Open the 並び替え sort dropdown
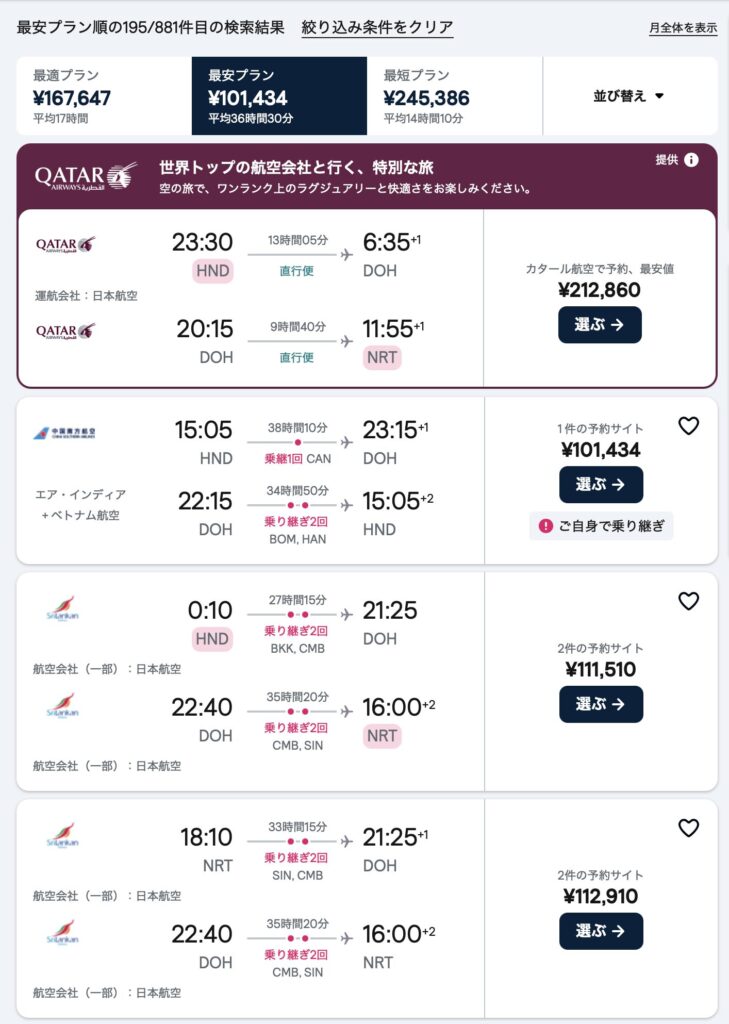 click(629, 96)
